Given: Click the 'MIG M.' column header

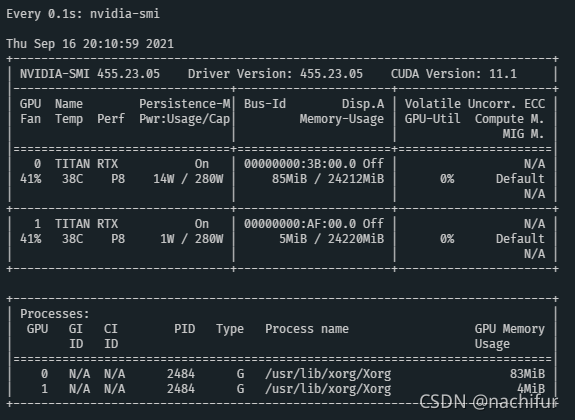Looking at the screenshot, I should click(523, 134).
